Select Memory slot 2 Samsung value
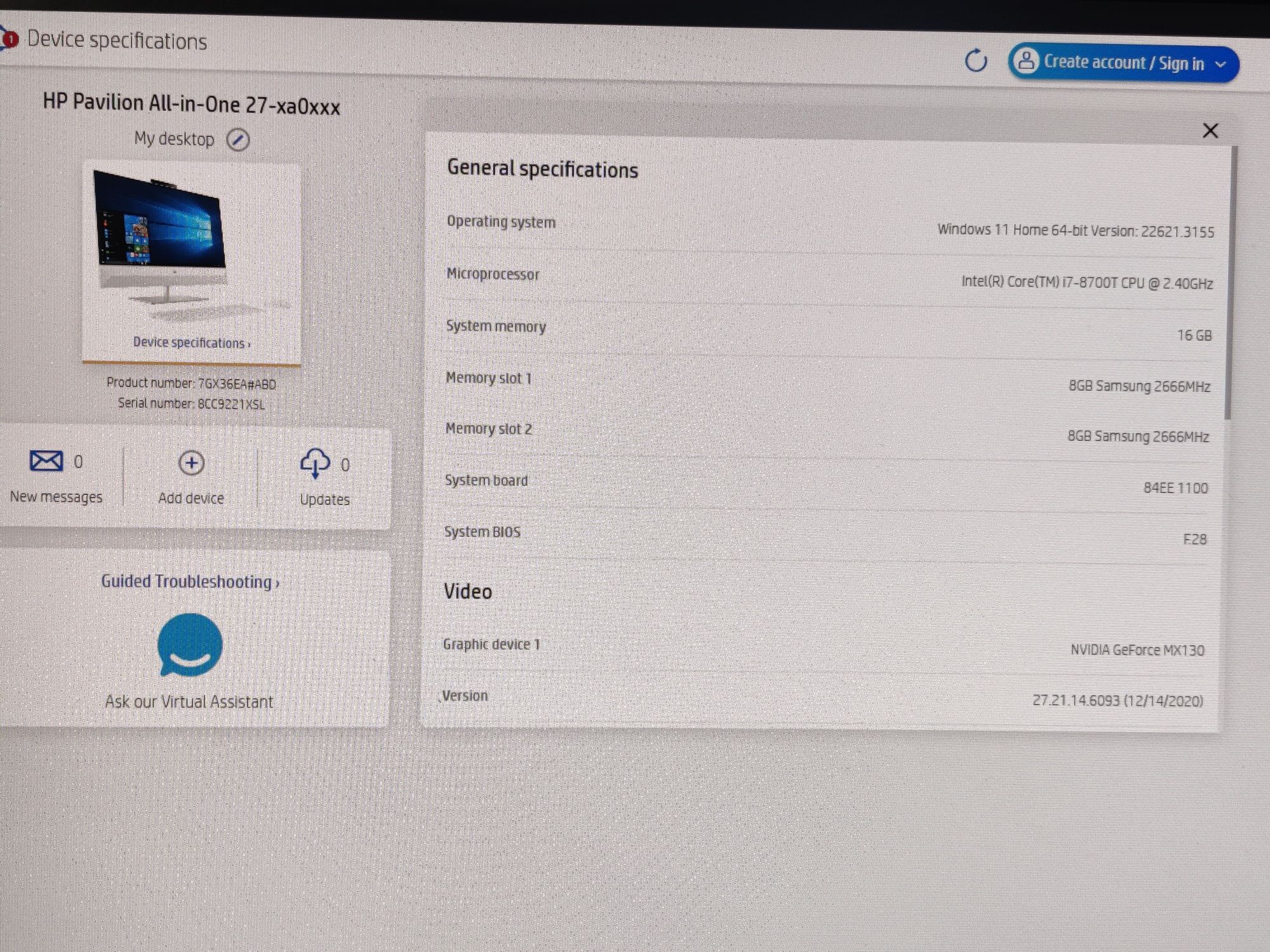1270x952 pixels. [1138, 436]
